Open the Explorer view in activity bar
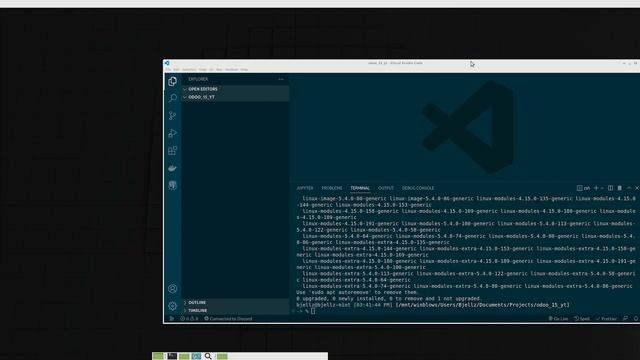The width and height of the screenshot is (640, 360). pyautogui.click(x=173, y=81)
